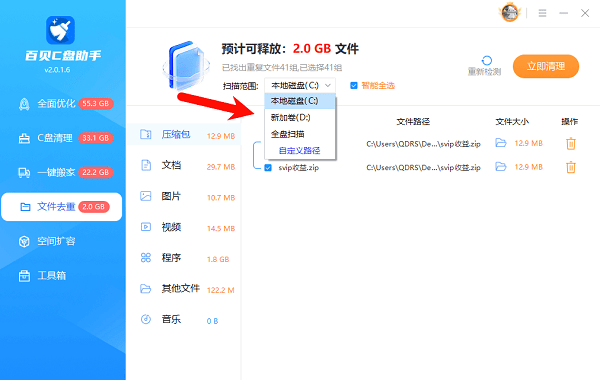This screenshot has width=600, height=380.
Task: Click the 一键搬家 truck icon
Action: tap(24, 173)
